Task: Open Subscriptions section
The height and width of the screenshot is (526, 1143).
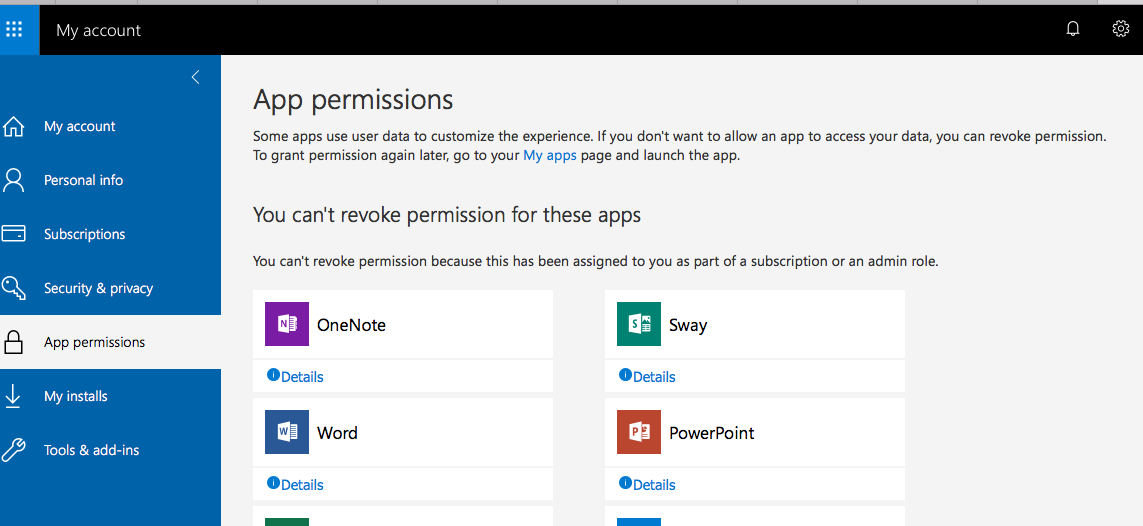Action: click(x=110, y=234)
